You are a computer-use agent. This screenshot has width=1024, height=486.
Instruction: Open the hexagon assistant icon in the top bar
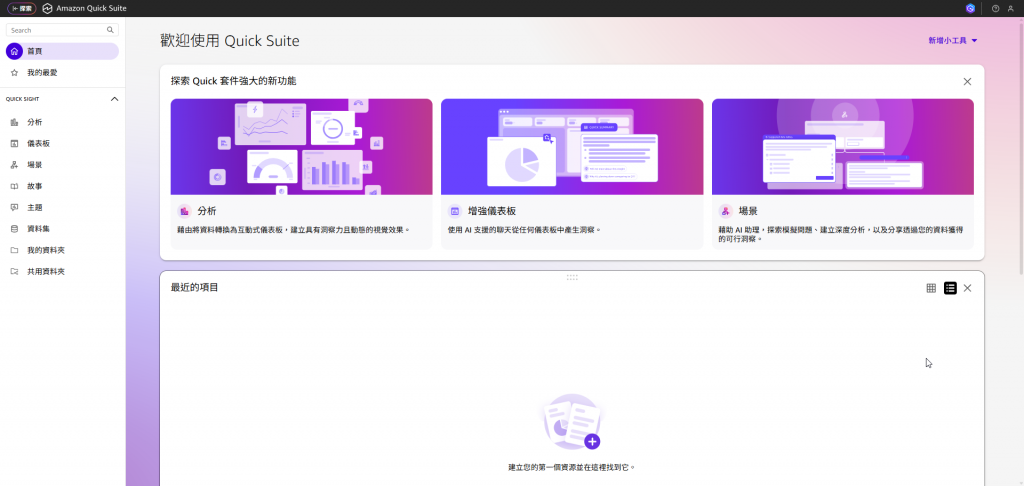click(970, 8)
